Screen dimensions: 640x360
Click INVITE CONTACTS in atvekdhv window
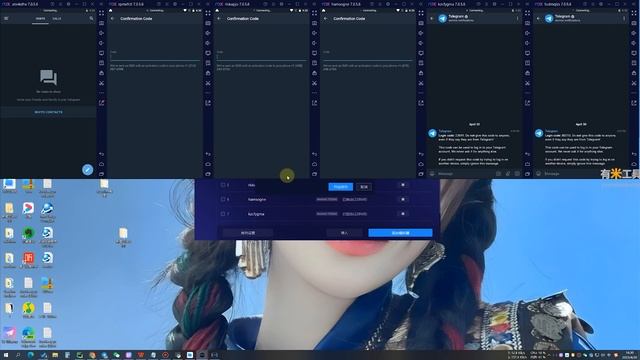coord(49,112)
